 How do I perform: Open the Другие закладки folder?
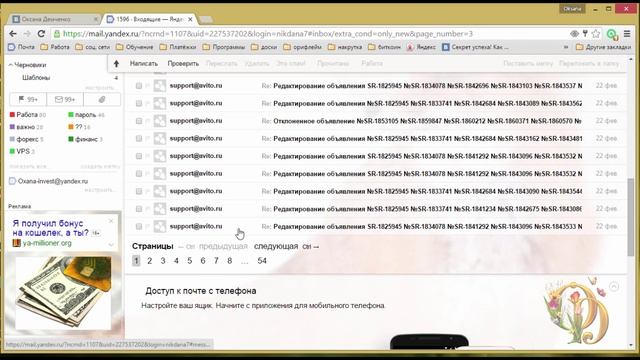click(x=603, y=47)
